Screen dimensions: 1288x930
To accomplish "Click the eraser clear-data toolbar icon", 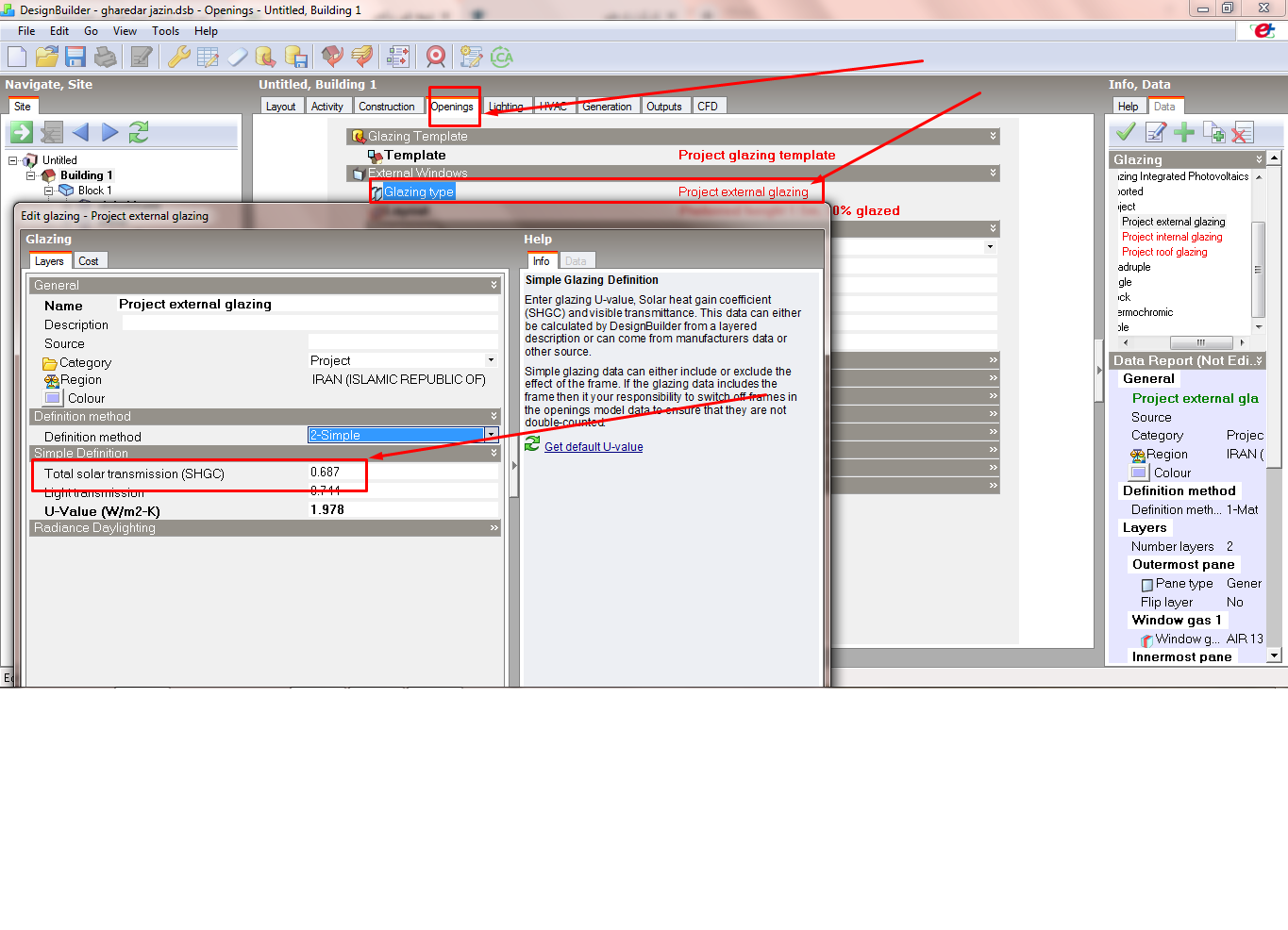I will 237,57.
